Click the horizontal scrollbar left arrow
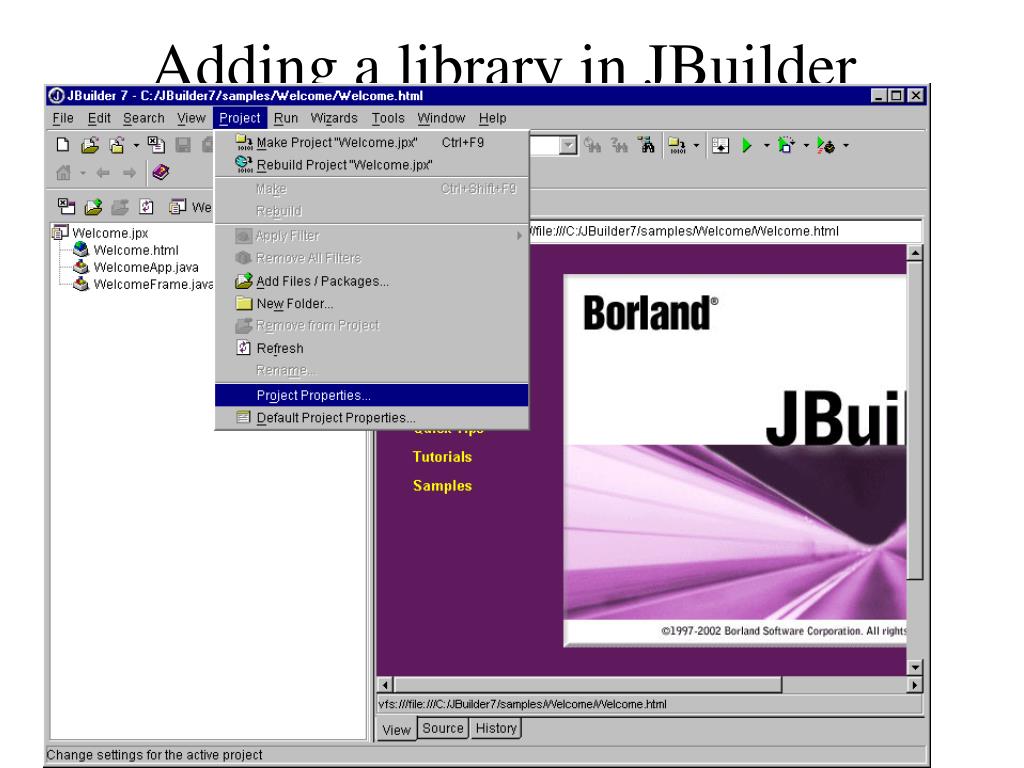This screenshot has width=1024, height=768. pyautogui.click(x=385, y=685)
